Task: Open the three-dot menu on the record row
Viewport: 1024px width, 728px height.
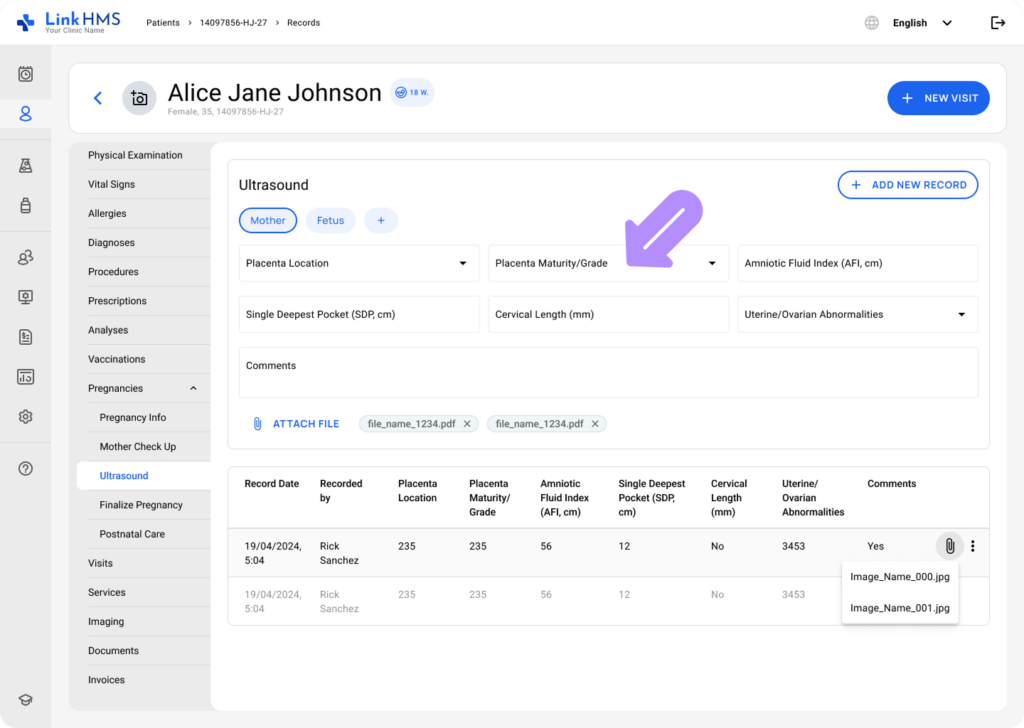Action: [973, 546]
